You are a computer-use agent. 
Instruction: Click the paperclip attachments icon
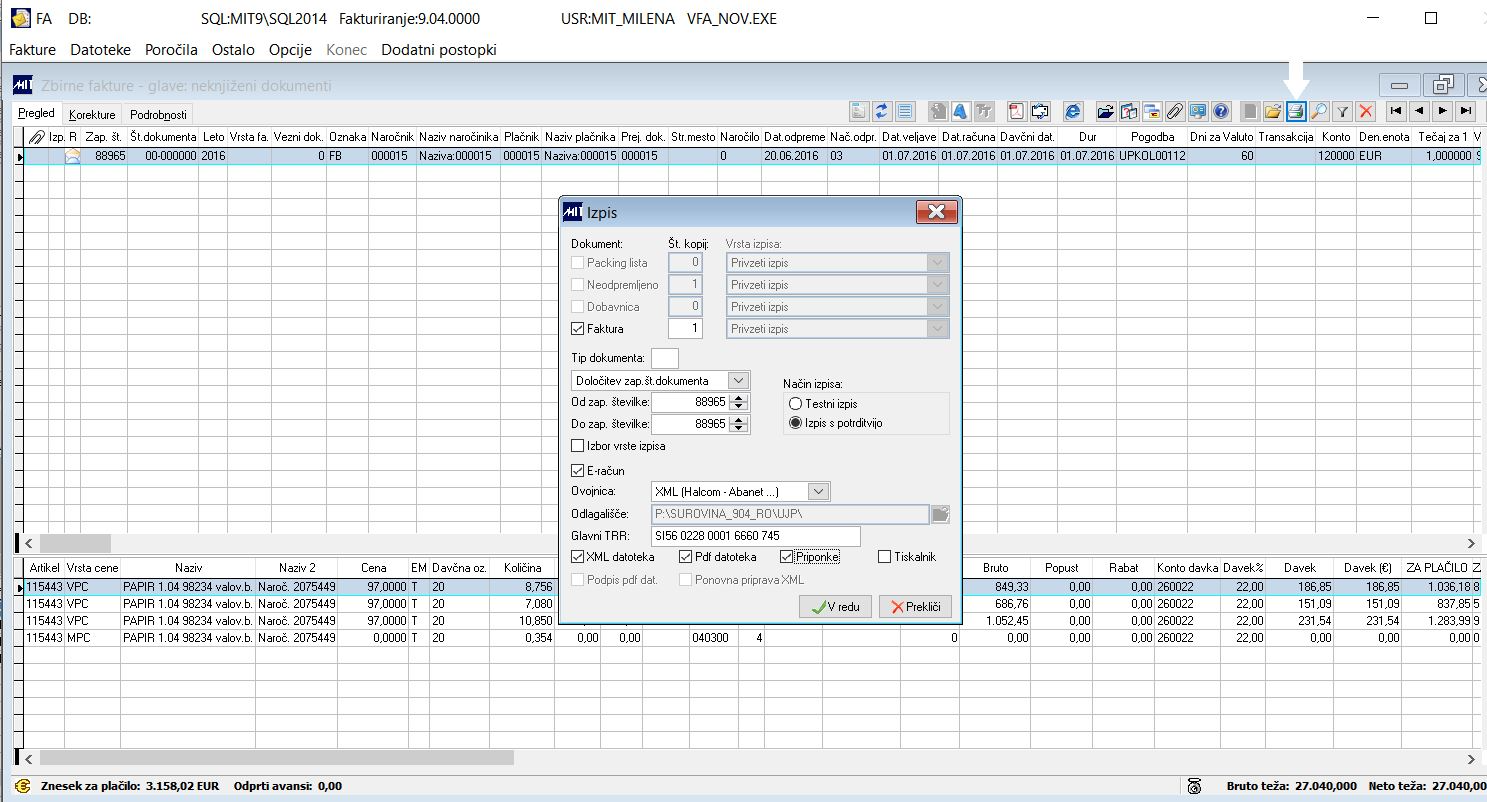point(1175,111)
